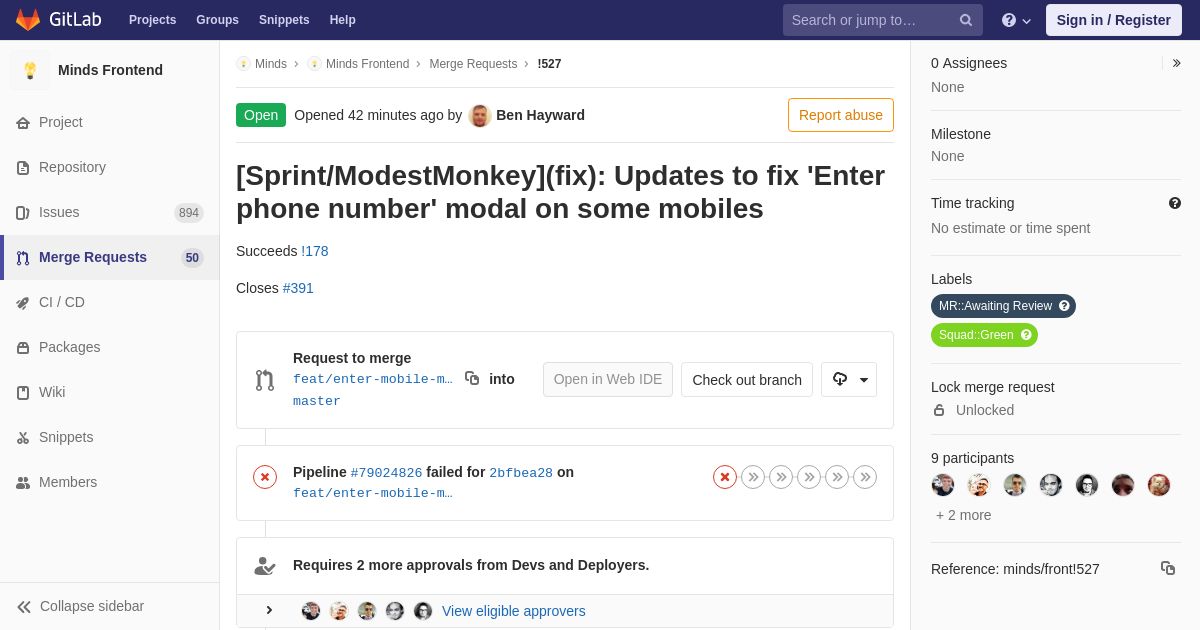Open CI / CD in the sidebar

pyautogui.click(x=110, y=303)
